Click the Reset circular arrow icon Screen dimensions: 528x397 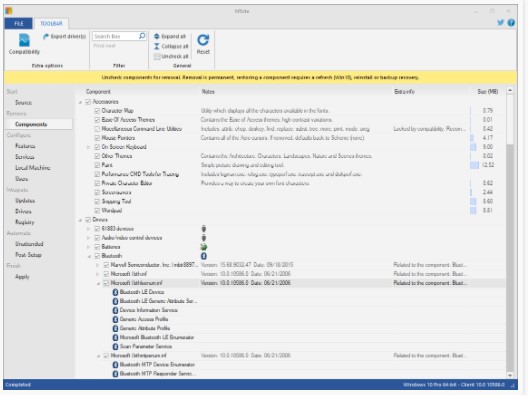tap(203, 40)
